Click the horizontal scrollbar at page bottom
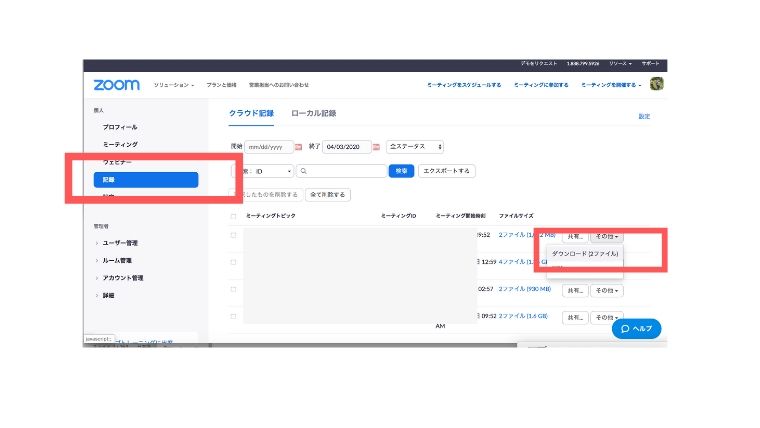The height and width of the screenshot is (428, 760). [364, 345]
